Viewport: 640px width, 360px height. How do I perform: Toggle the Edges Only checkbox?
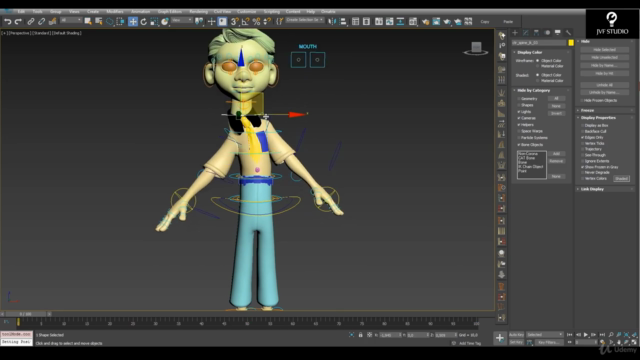pyautogui.click(x=582, y=137)
